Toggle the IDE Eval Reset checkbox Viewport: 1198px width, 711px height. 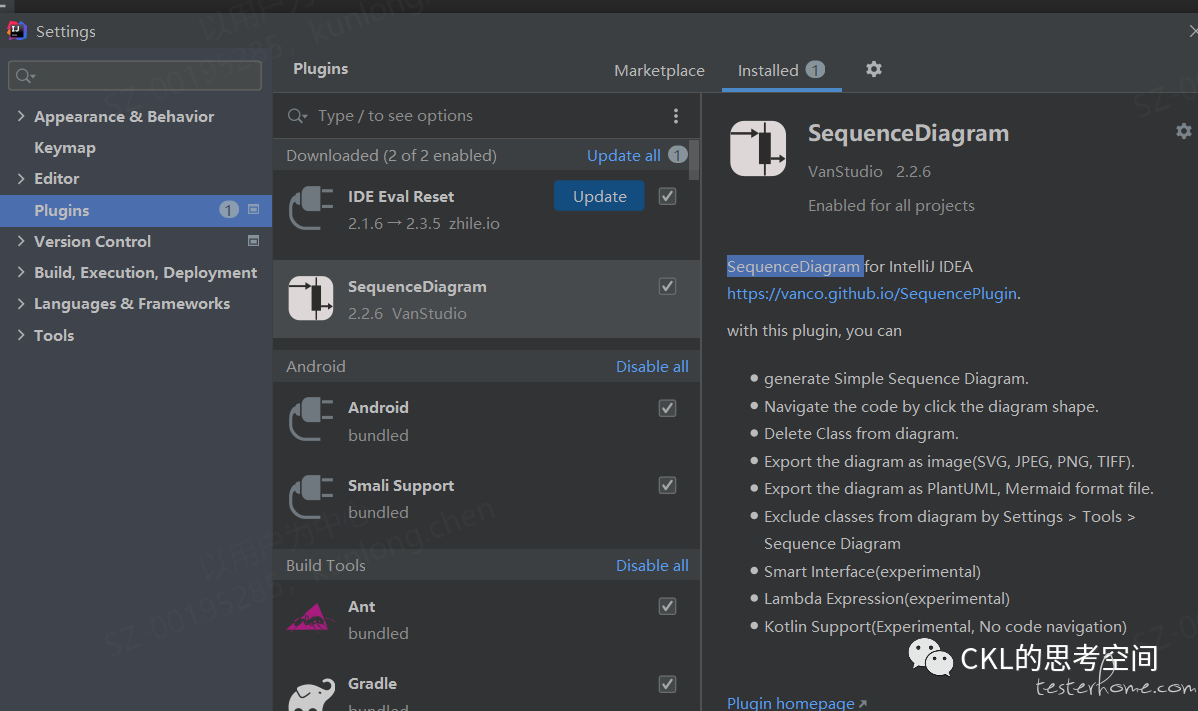point(668,196)
